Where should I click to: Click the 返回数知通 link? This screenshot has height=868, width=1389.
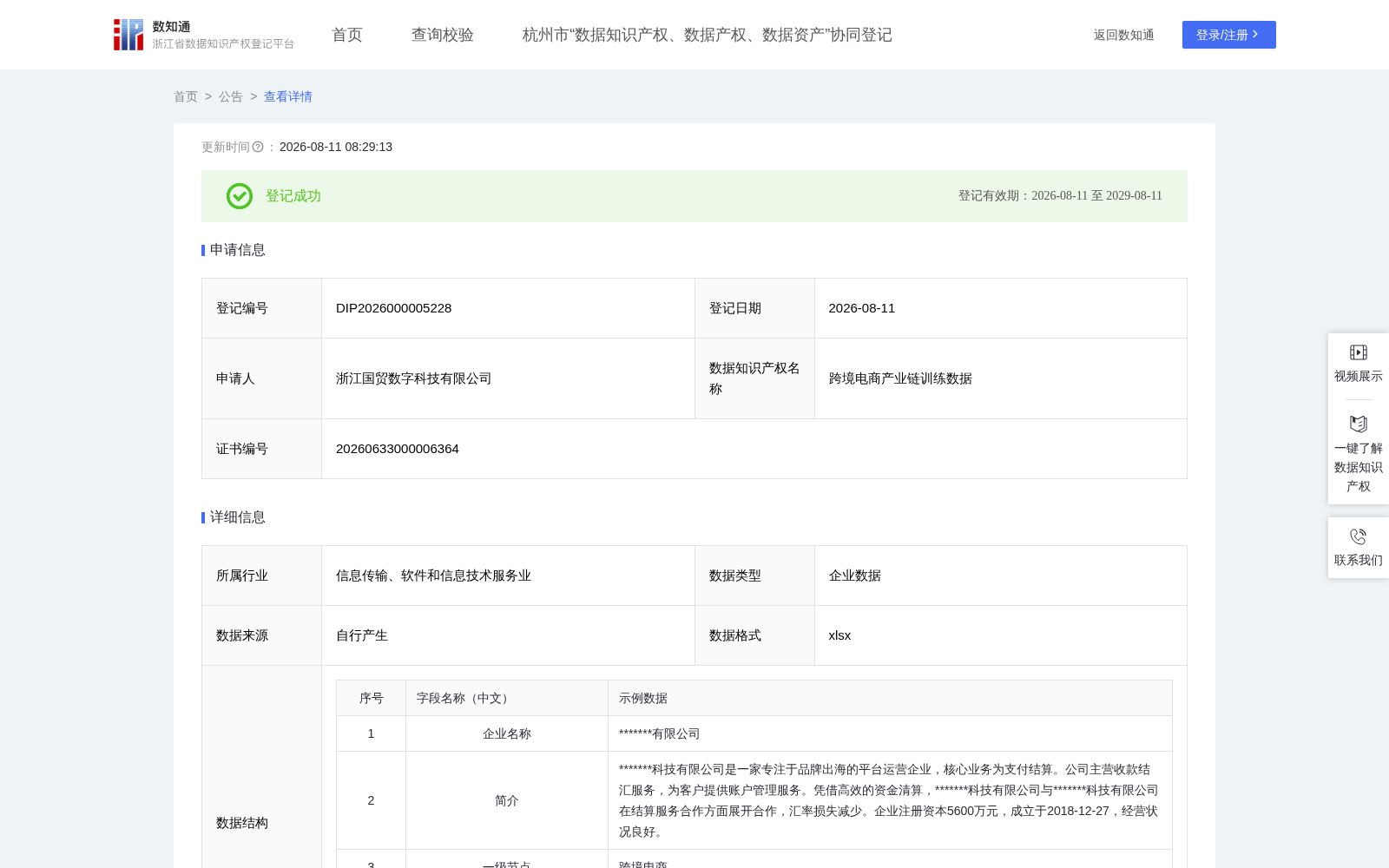pyautogui.click(x=1123, y=35)
